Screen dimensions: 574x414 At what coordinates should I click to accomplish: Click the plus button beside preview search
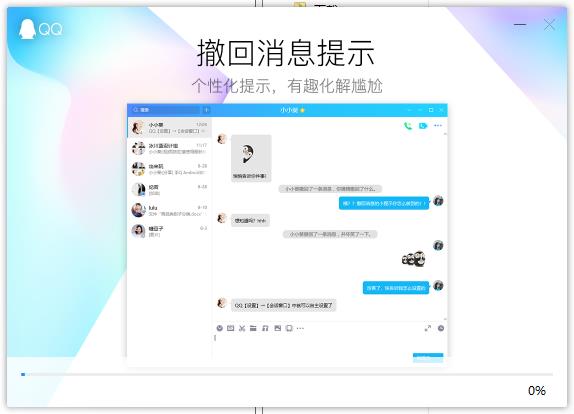click(x=206, y=110)
